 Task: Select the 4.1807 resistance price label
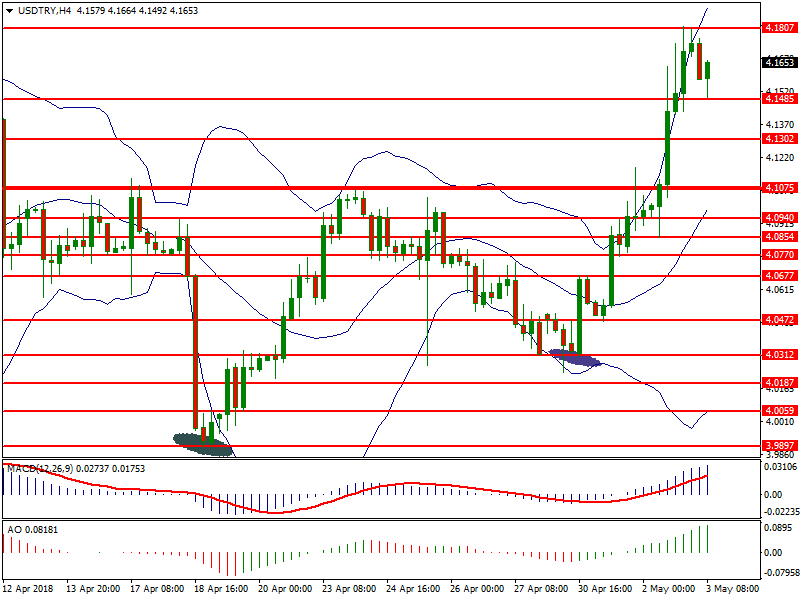(x=778, y=28)
